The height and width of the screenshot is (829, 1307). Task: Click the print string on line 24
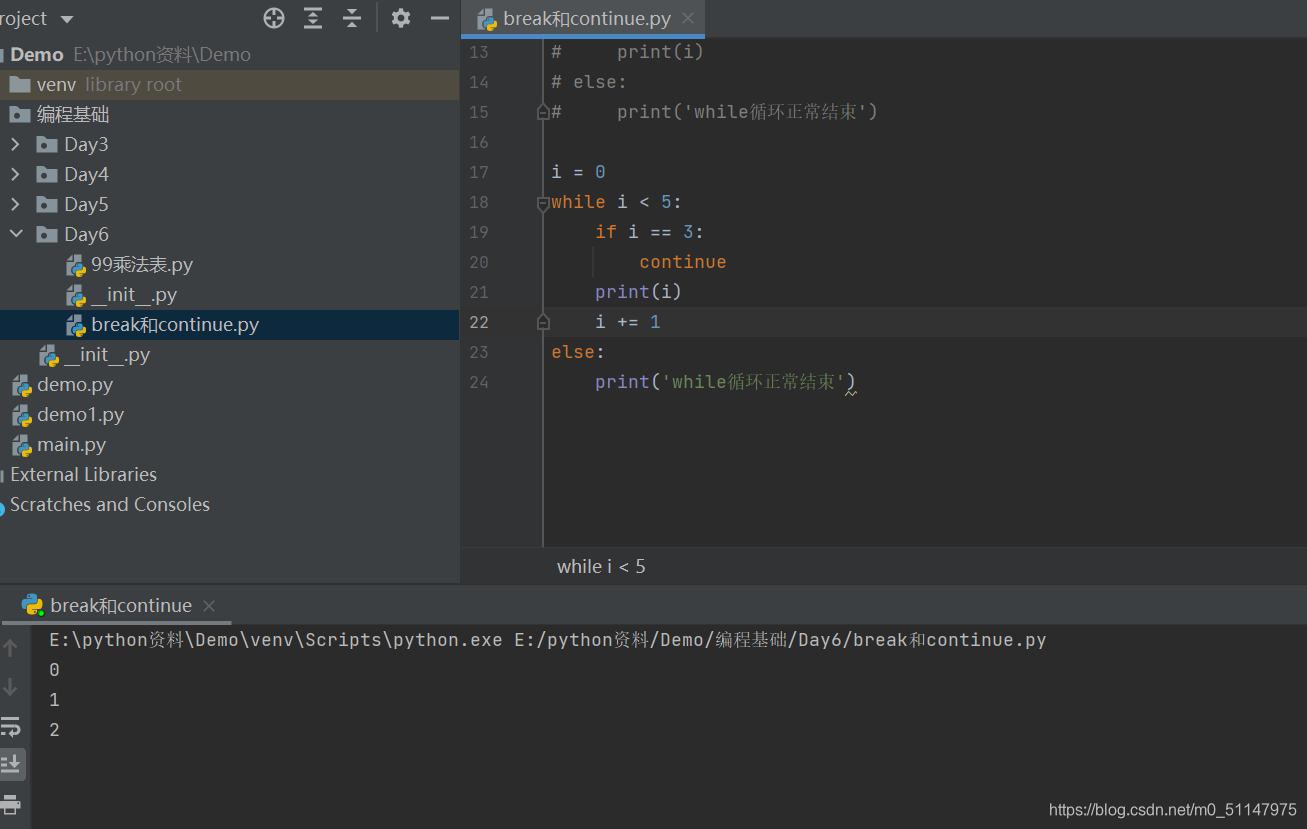point(754,382)
